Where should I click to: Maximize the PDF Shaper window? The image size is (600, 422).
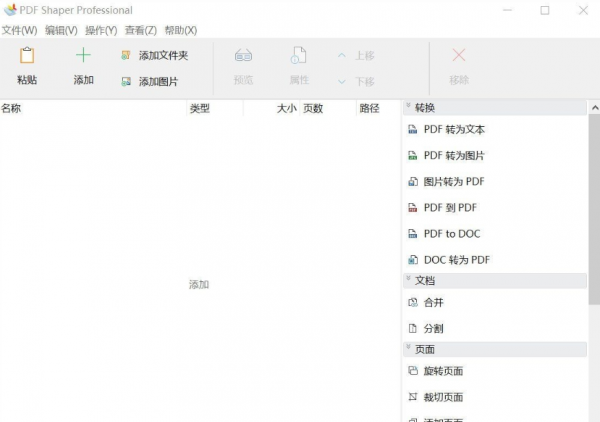pyautogui.click(x=545, y=10)
